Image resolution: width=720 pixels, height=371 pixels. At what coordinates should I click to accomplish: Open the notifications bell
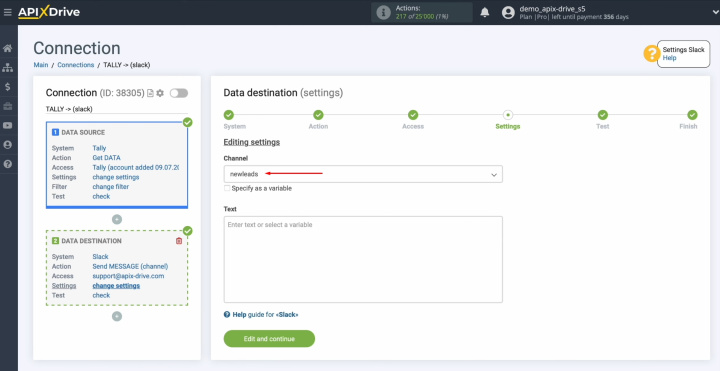(484, 13)
